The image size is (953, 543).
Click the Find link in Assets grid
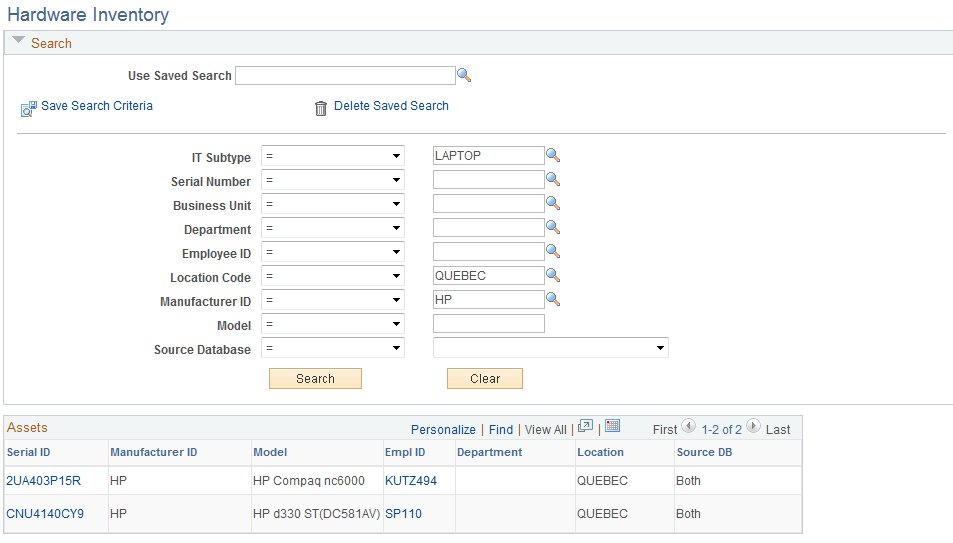tap(501, 429)
